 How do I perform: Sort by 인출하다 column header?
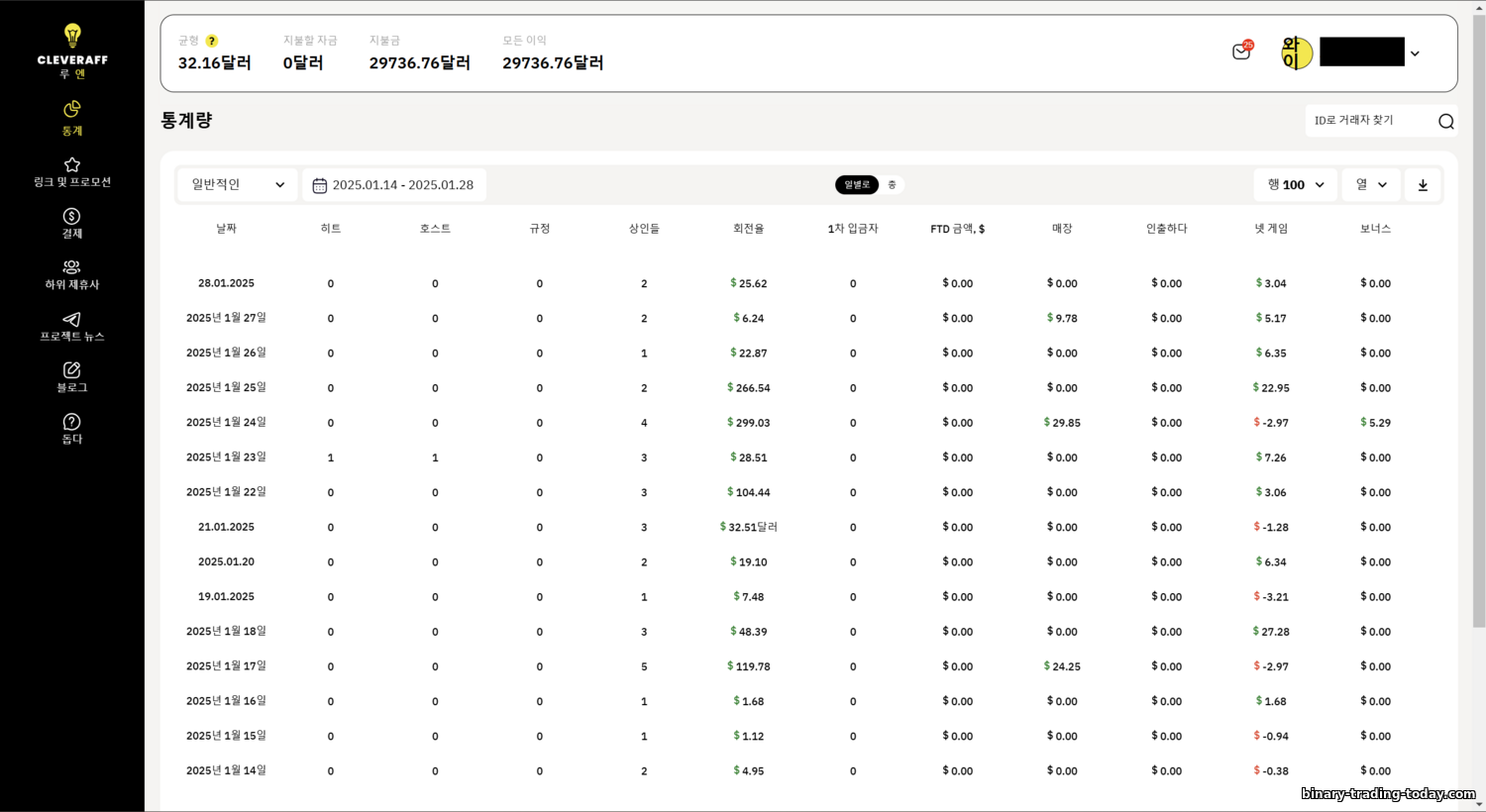(1166, 229)
